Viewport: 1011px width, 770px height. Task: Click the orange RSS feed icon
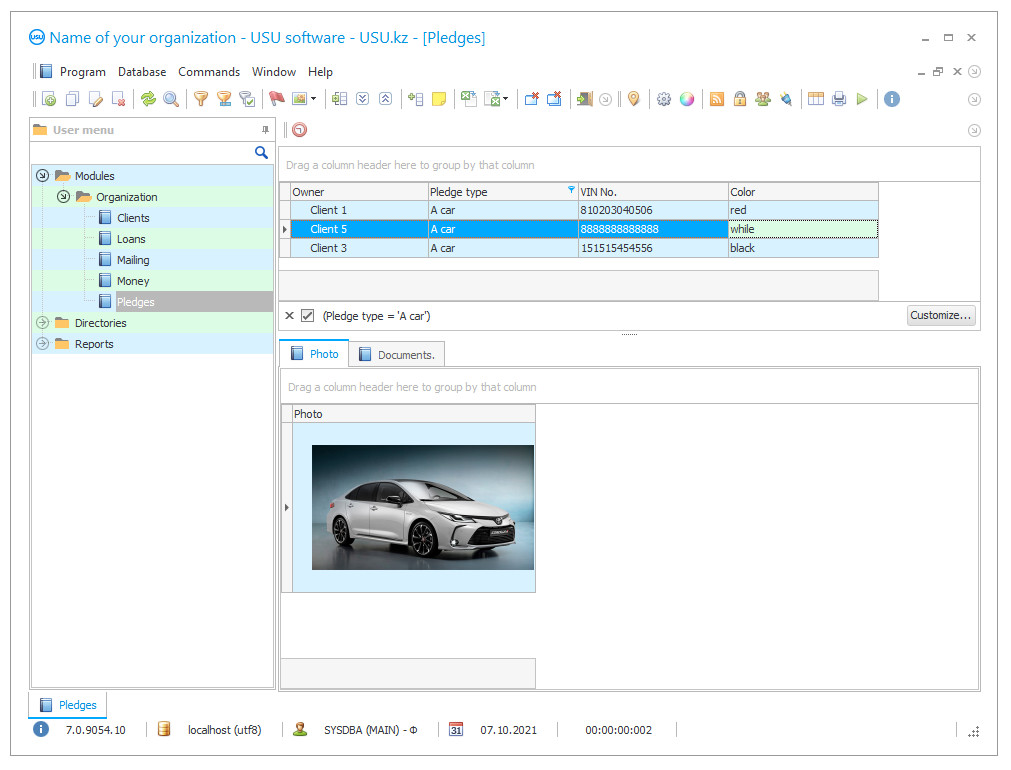click(x=717, y=99)
